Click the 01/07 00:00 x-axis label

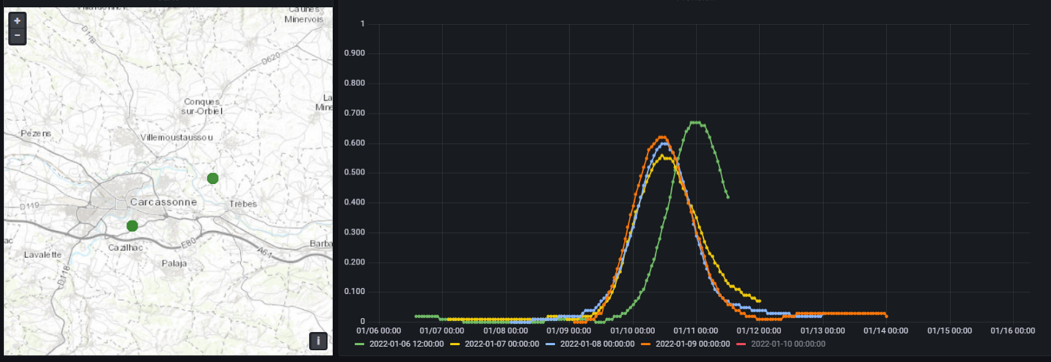coord(442,330)
